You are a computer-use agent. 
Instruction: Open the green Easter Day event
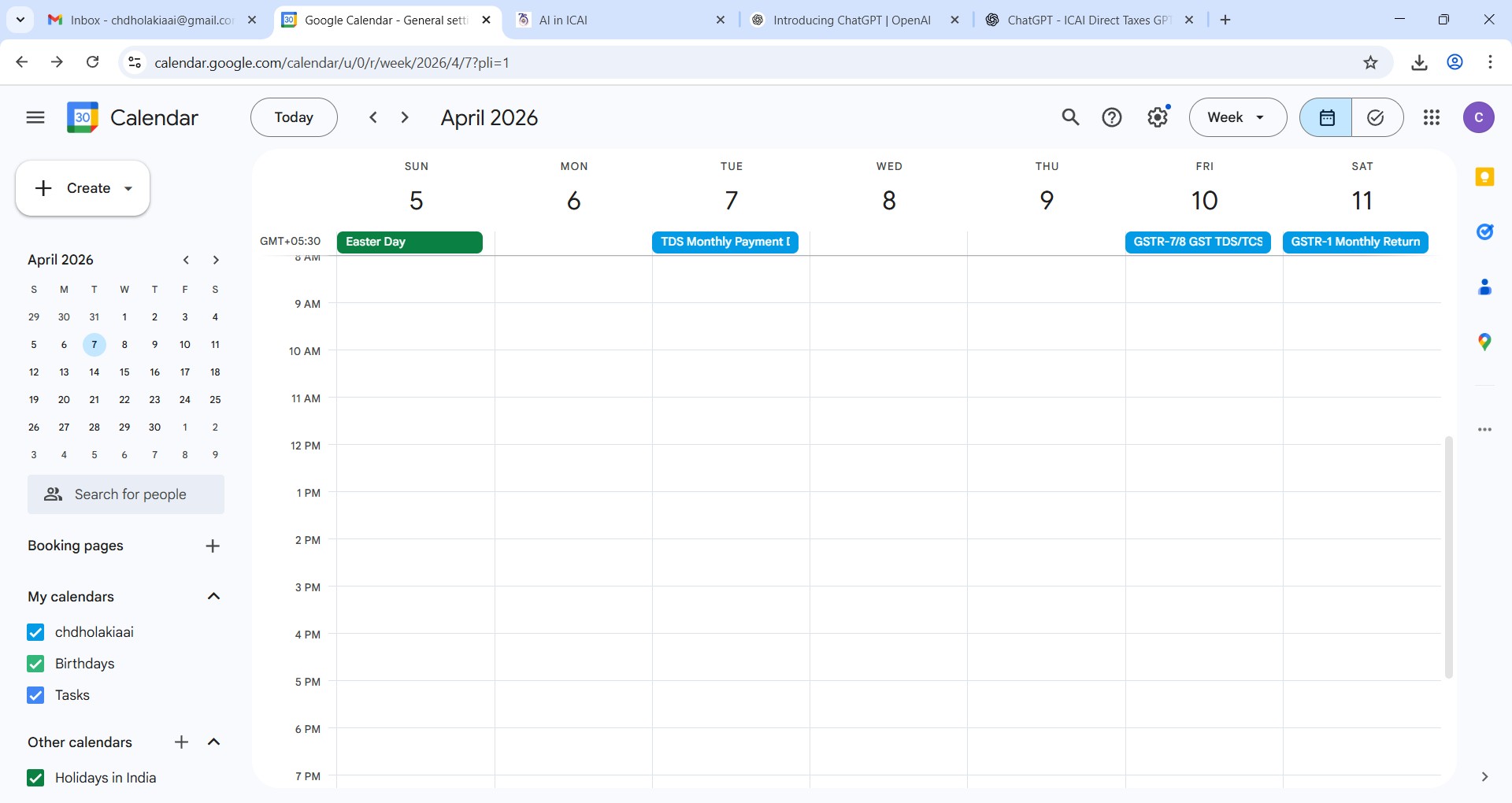pos(409,242)
